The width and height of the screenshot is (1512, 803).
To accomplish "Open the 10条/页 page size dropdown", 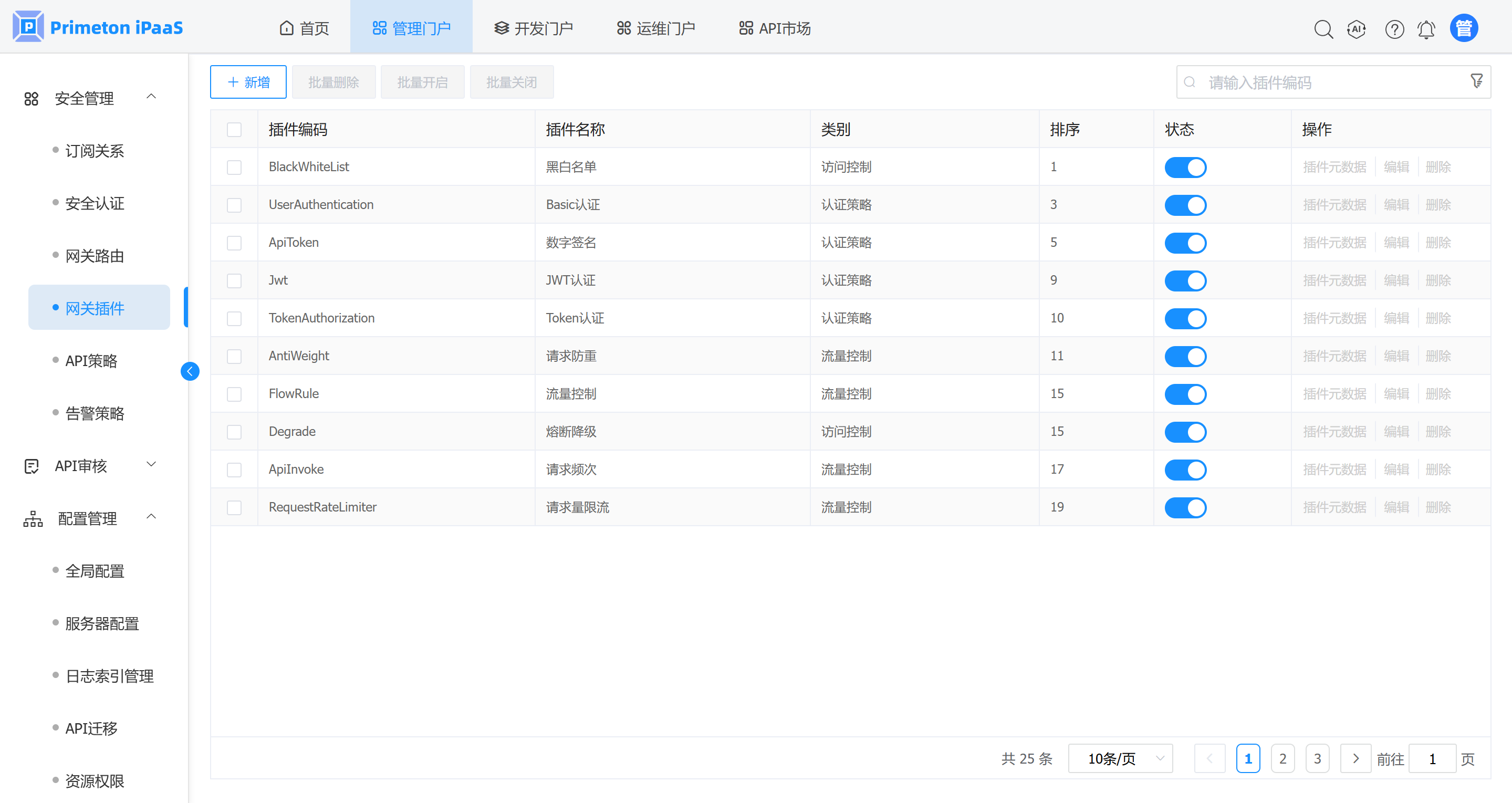I will [x=1121, y=758].
